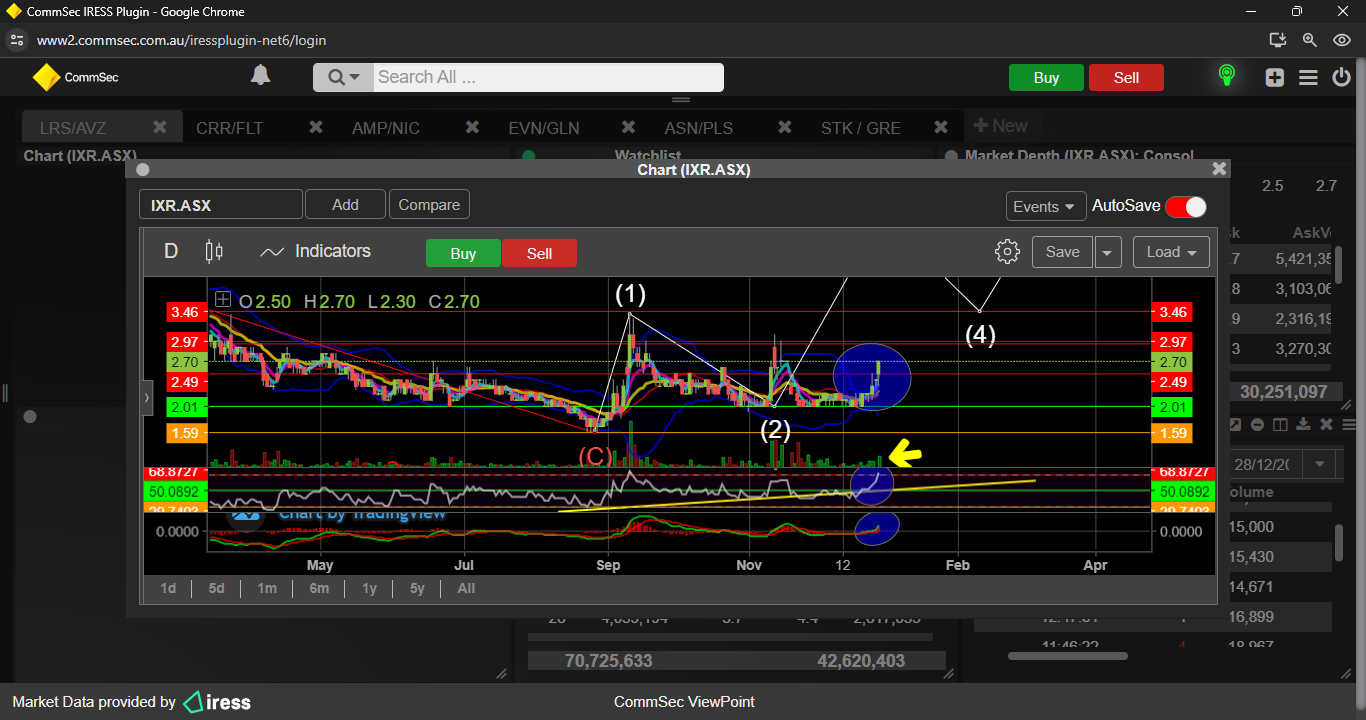Select the 6m chart range
This screenshot has width=1366, height=720.
tap(319, 588)
